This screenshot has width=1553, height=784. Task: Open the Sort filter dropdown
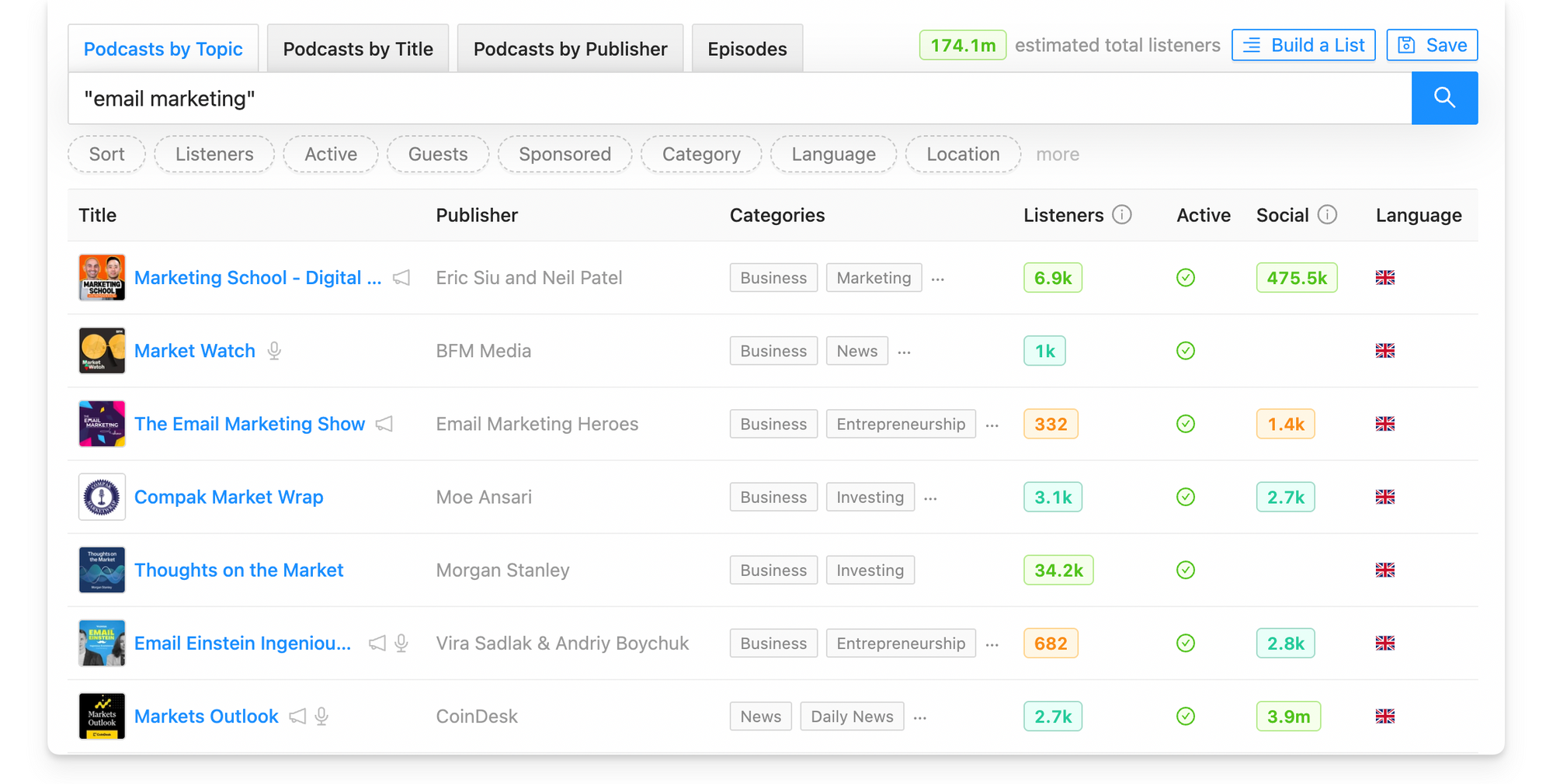(106, 154)
